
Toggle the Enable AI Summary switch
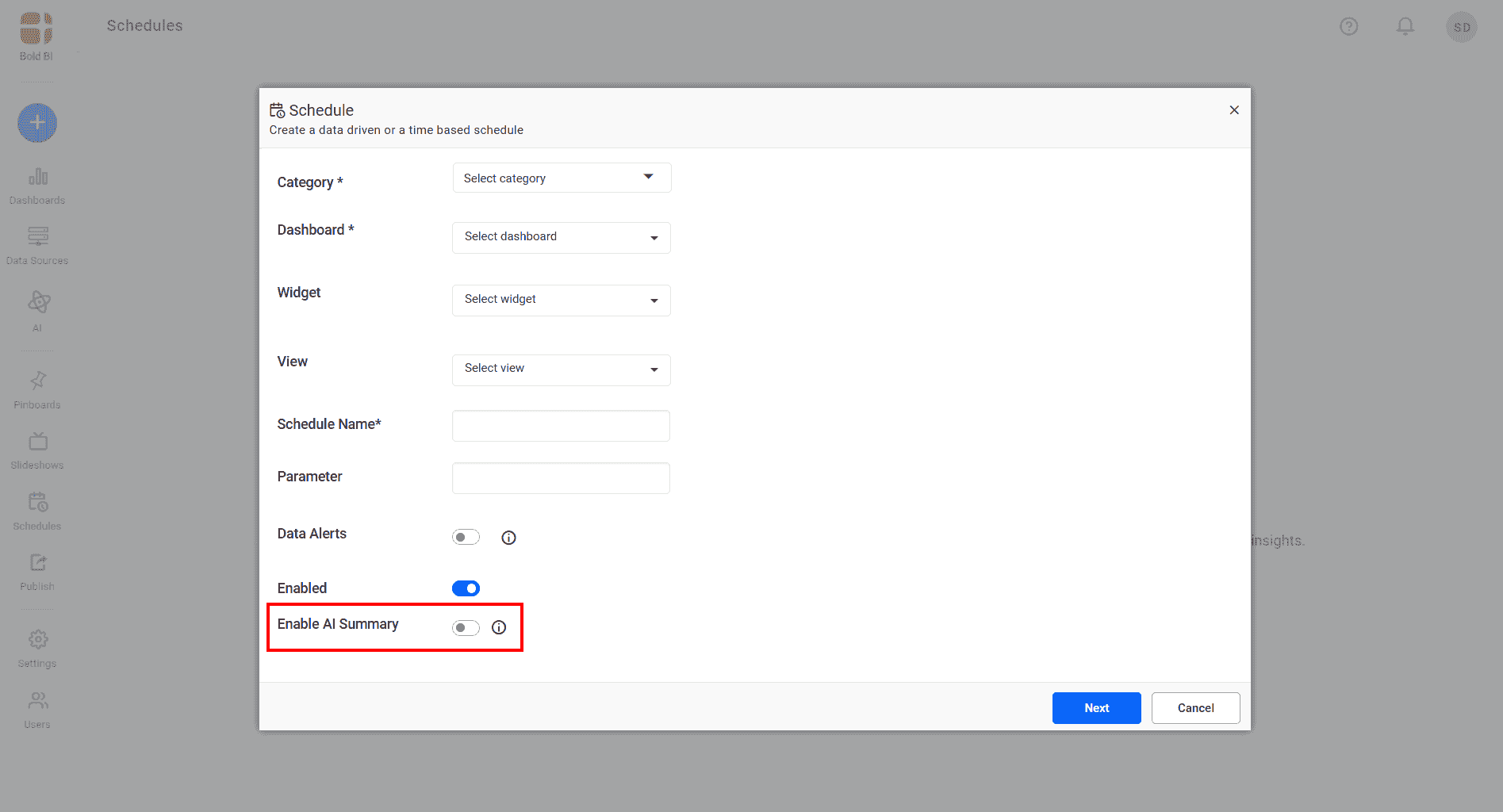[466, 628]
